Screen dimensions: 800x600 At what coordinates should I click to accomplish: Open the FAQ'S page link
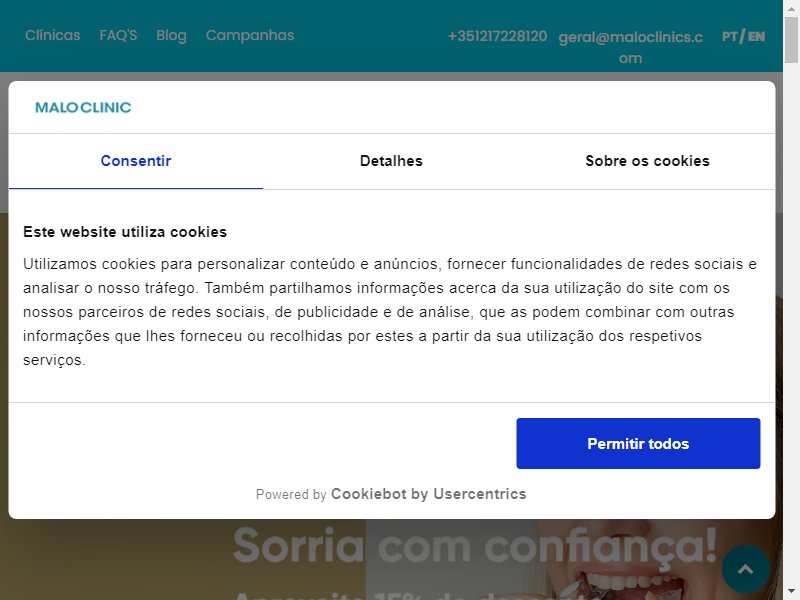point(118,35)
